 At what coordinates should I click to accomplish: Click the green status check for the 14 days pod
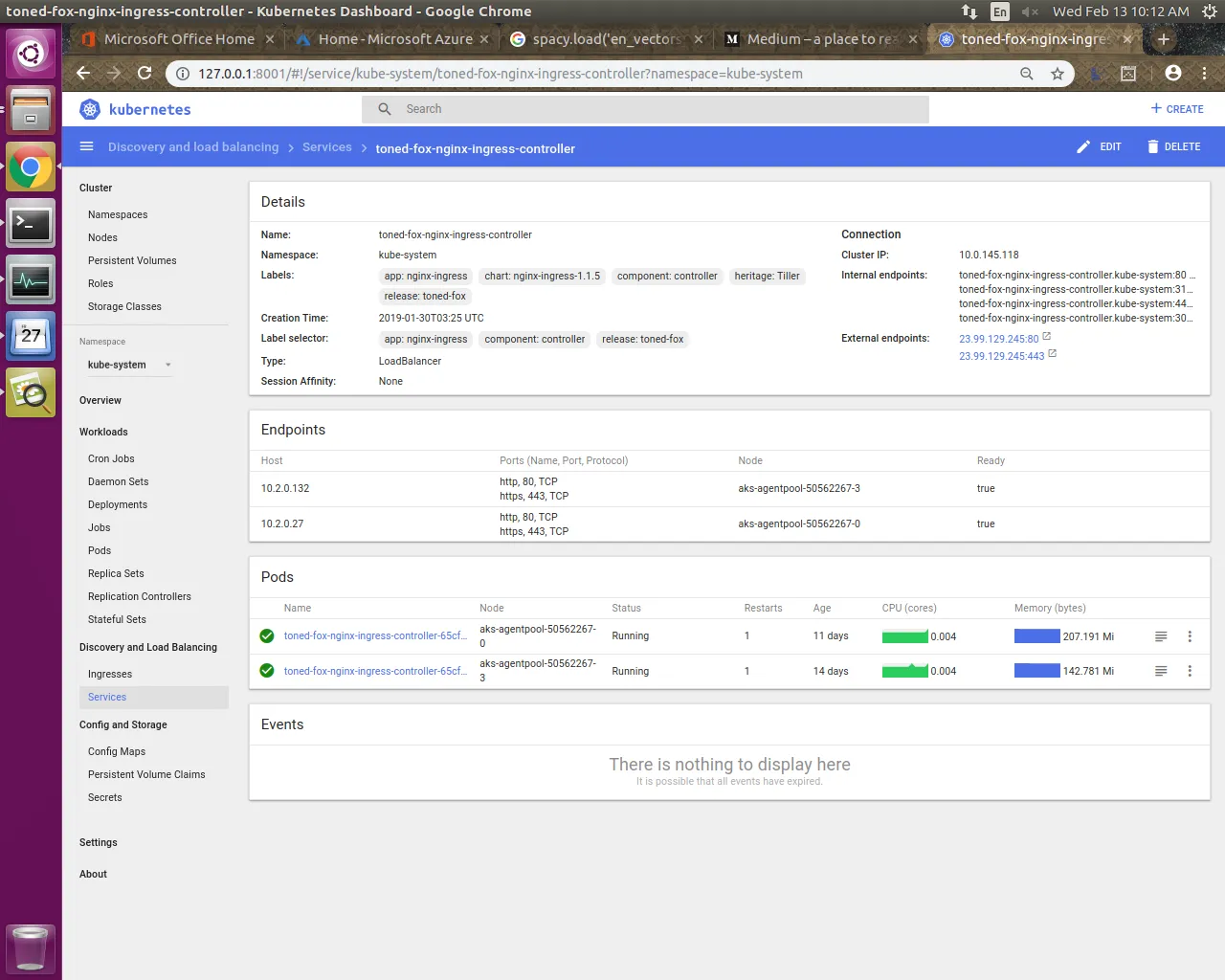(267, 671)
